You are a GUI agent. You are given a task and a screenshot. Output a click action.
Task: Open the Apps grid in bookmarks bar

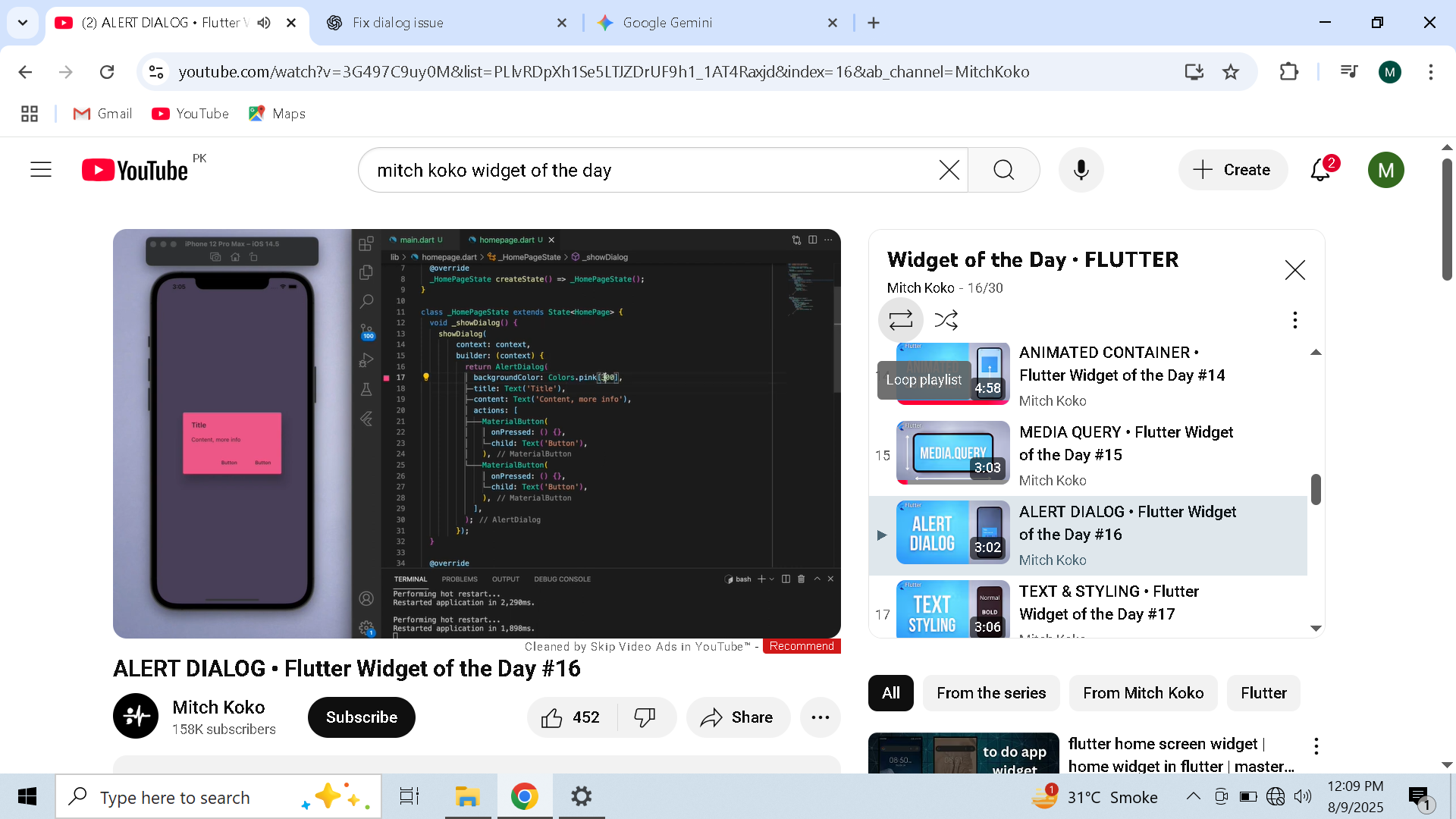pos(30,114)
